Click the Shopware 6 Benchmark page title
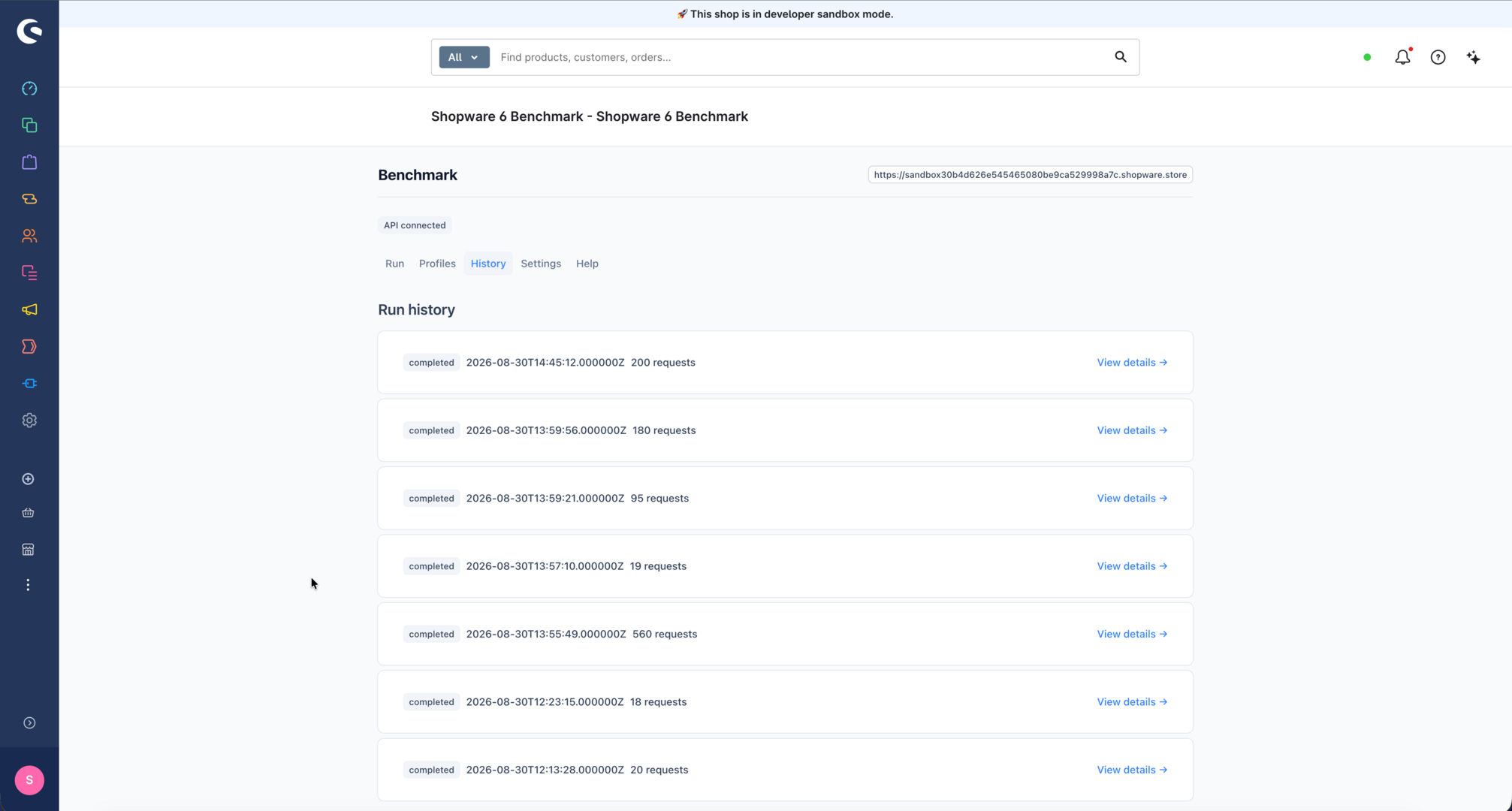 [590, 116]
